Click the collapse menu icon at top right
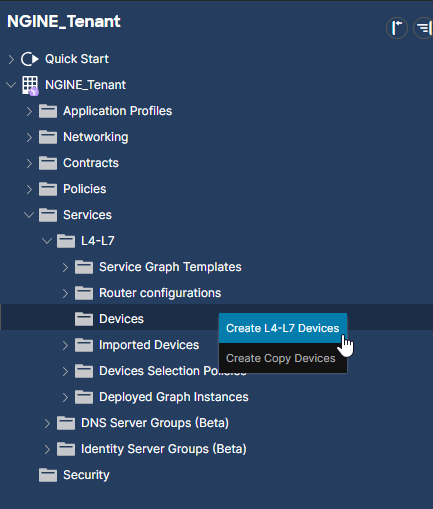This screenshot has width=433, height=509. pos(423,28)
